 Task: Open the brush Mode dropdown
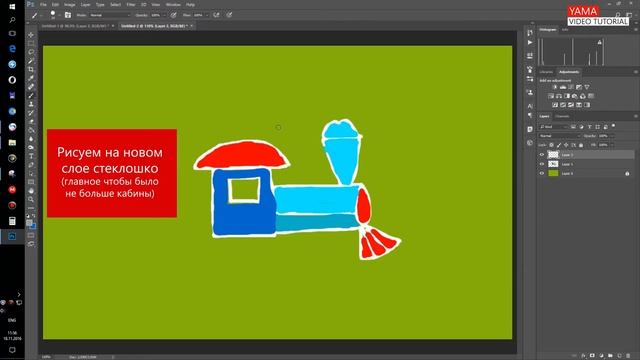(109, 15)
